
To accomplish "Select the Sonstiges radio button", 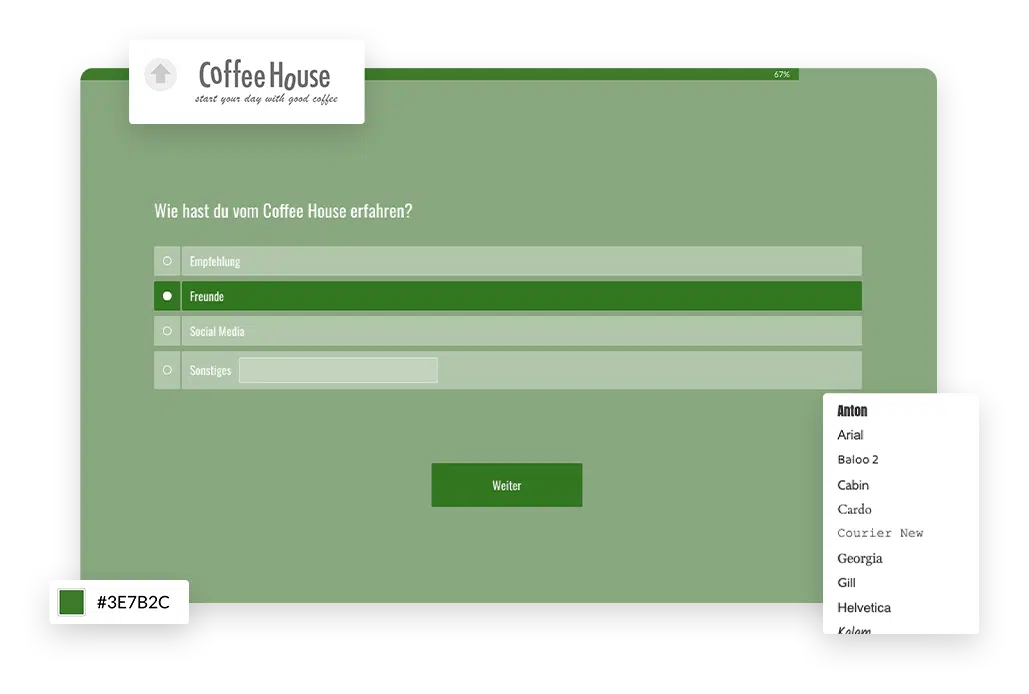I will pos(167,370).
